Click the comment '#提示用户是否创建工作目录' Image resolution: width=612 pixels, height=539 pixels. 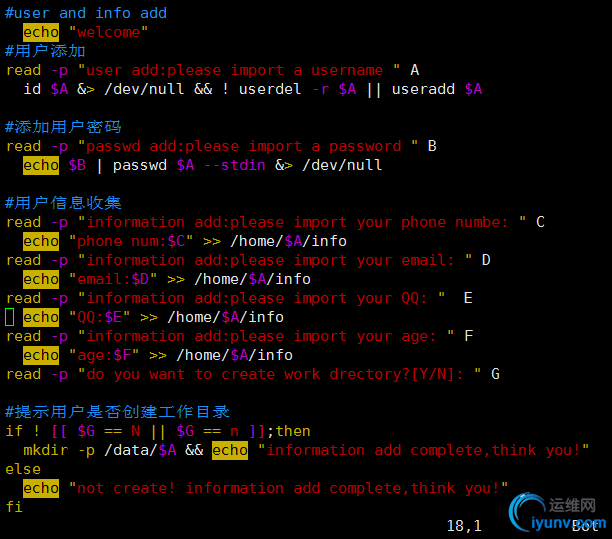117,412
